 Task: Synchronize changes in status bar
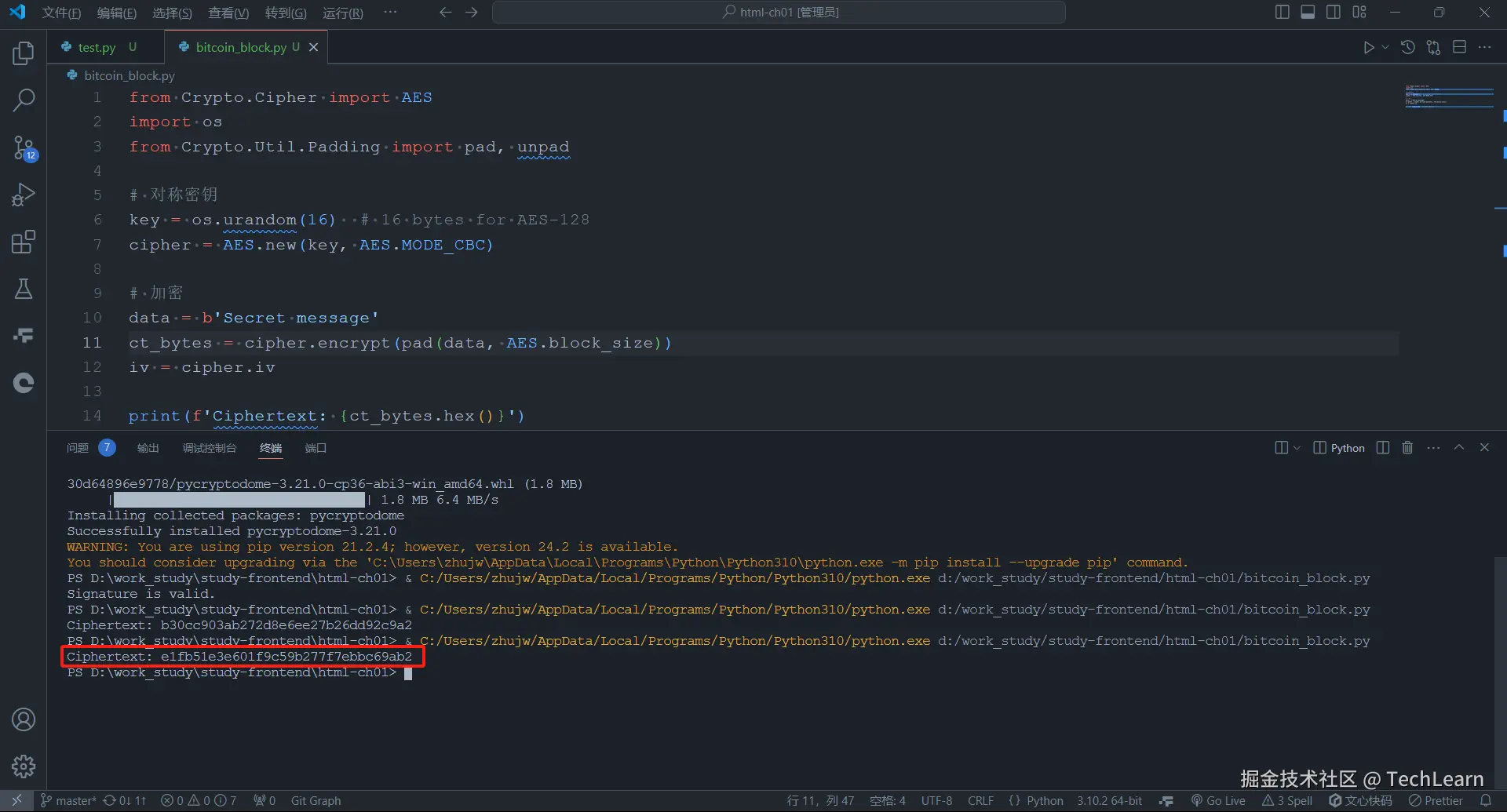click(125, 801)
